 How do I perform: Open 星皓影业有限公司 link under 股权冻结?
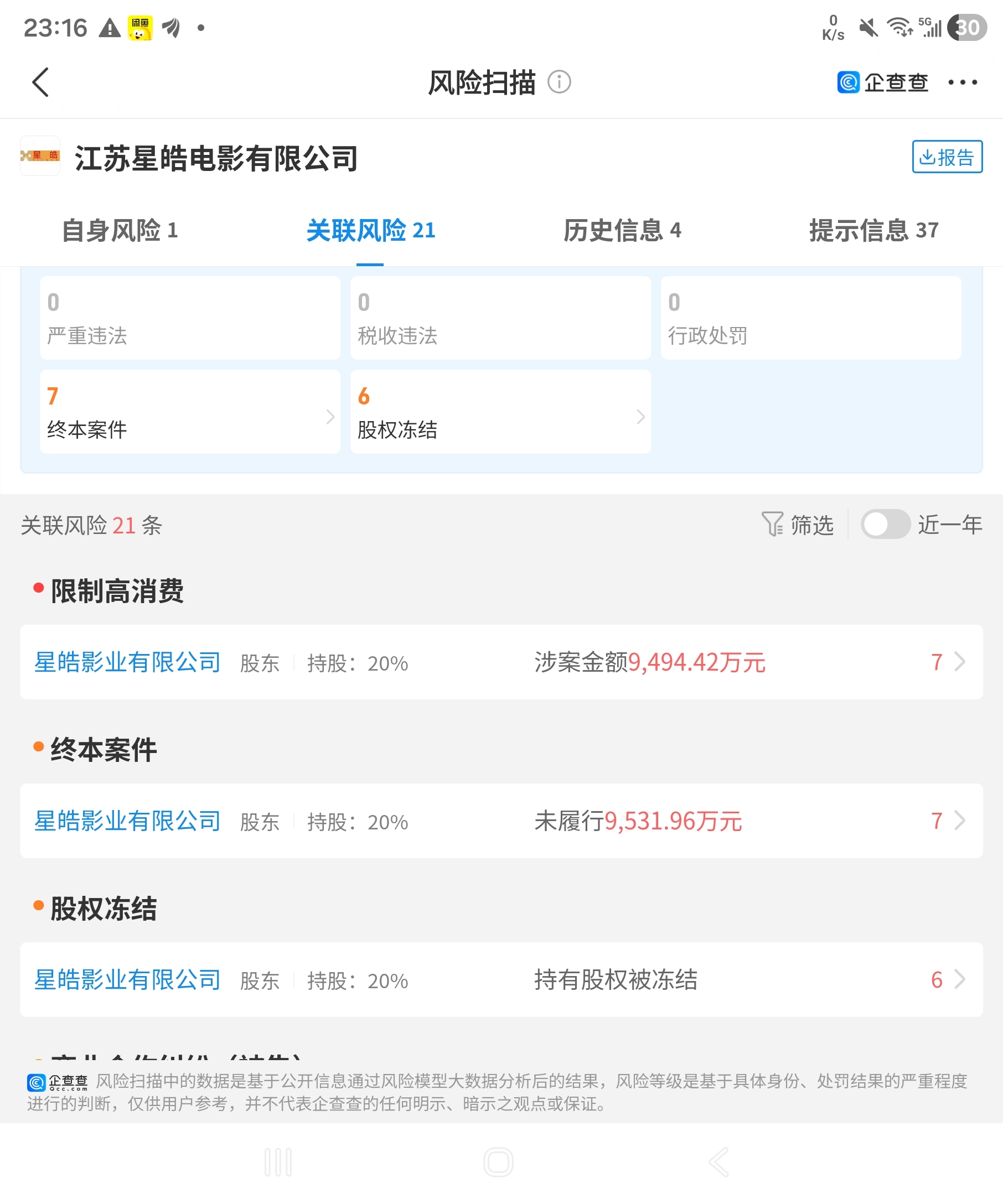(x=127, y=980)
